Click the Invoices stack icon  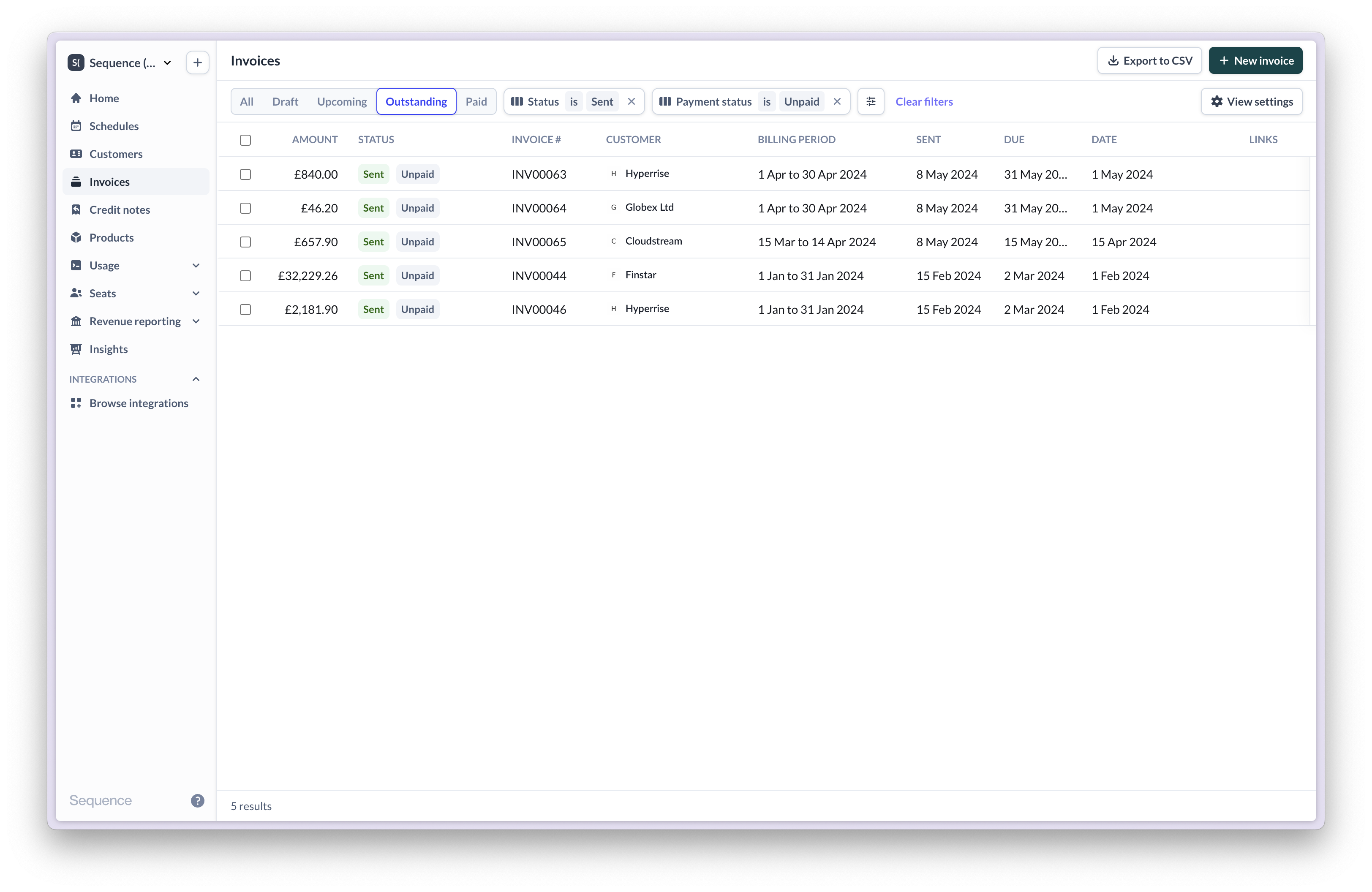click(76, 182)
